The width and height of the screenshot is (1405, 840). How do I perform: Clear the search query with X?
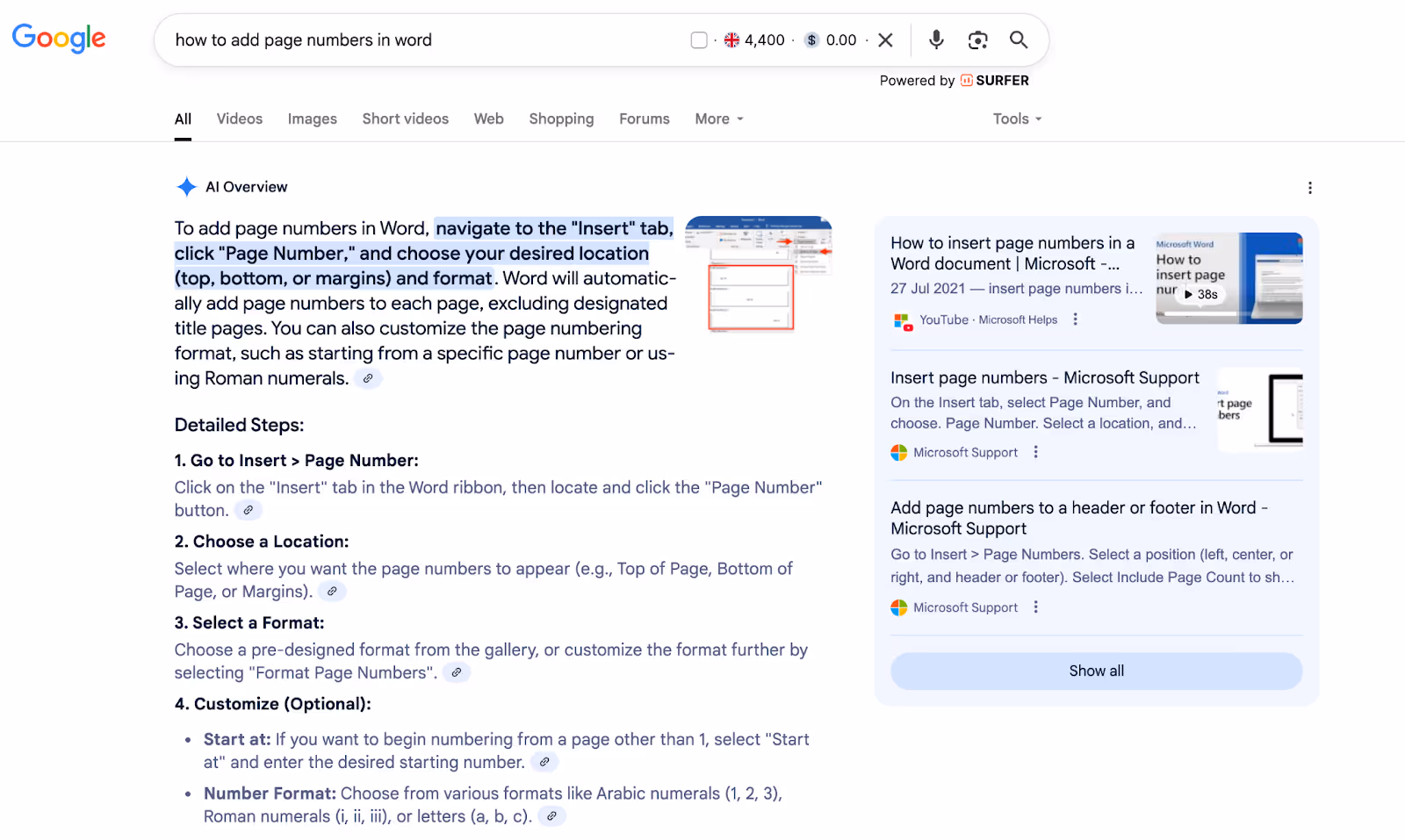tap(885, 39)
